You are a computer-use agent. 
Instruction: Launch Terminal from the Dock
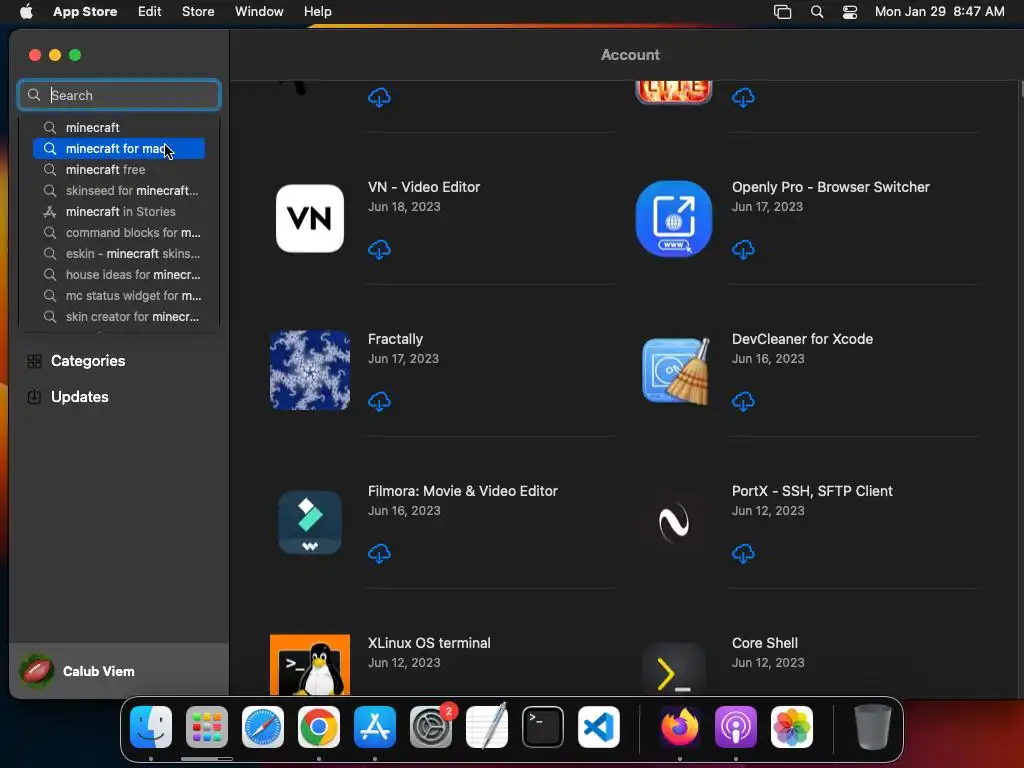click(x=543, y=727)
